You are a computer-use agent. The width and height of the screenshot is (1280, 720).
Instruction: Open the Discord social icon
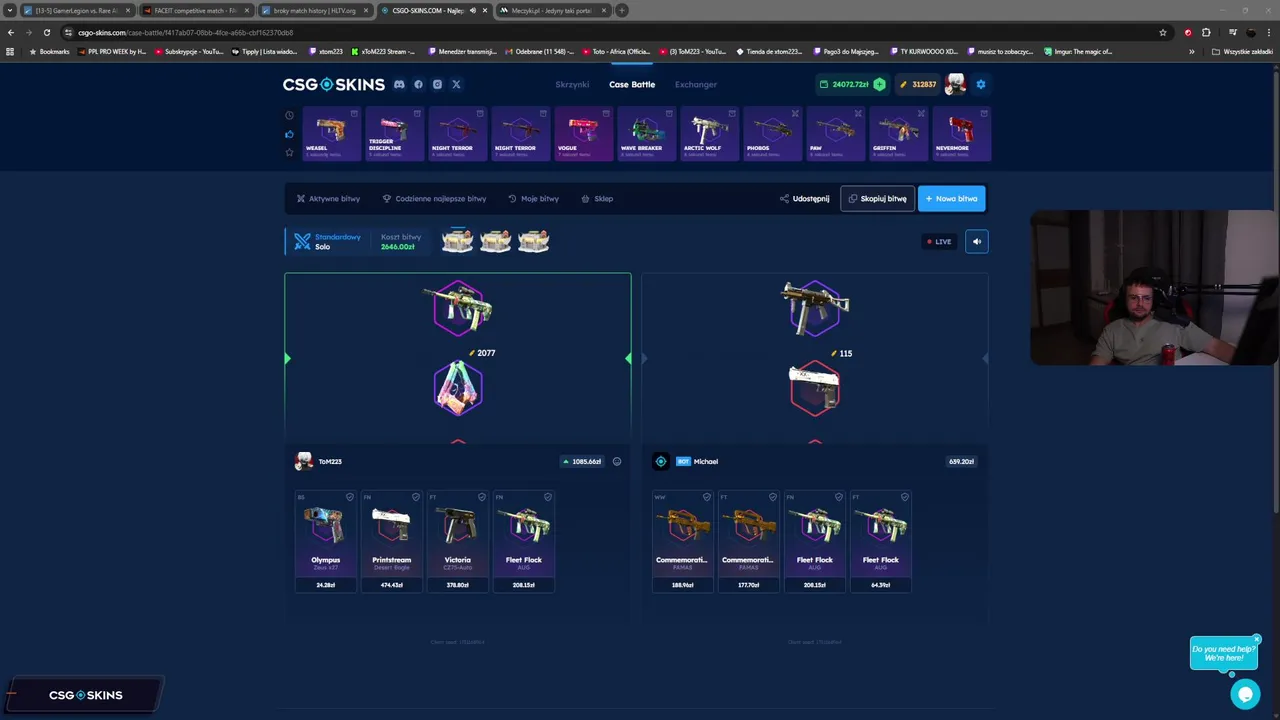point(399,84)
